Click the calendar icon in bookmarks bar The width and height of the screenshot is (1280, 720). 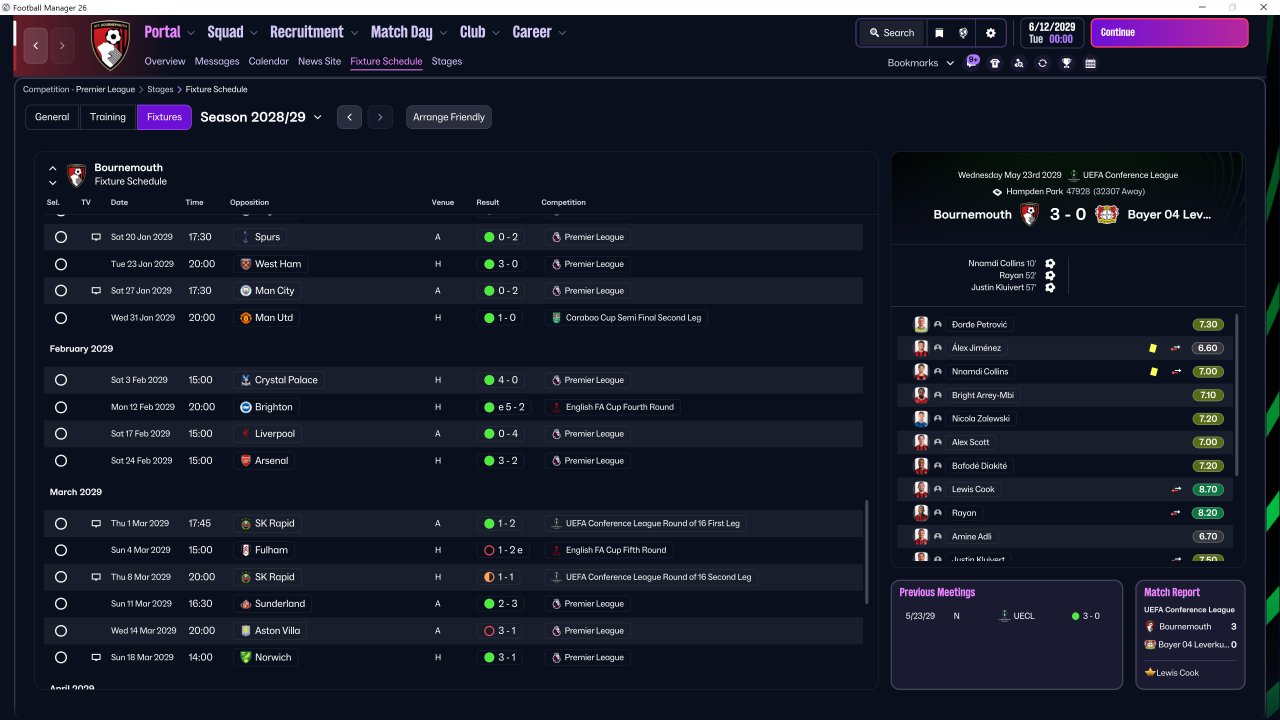pos(1090,63)
